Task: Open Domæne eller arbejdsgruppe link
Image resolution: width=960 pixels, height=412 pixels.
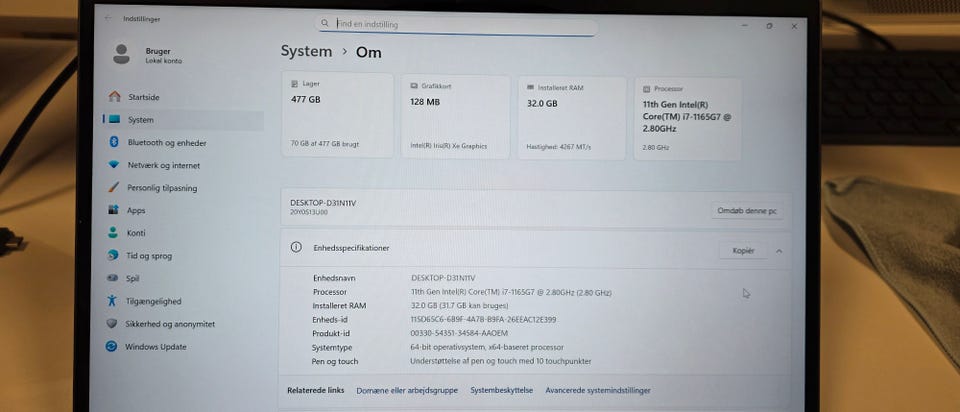Action: pos(407,390)
